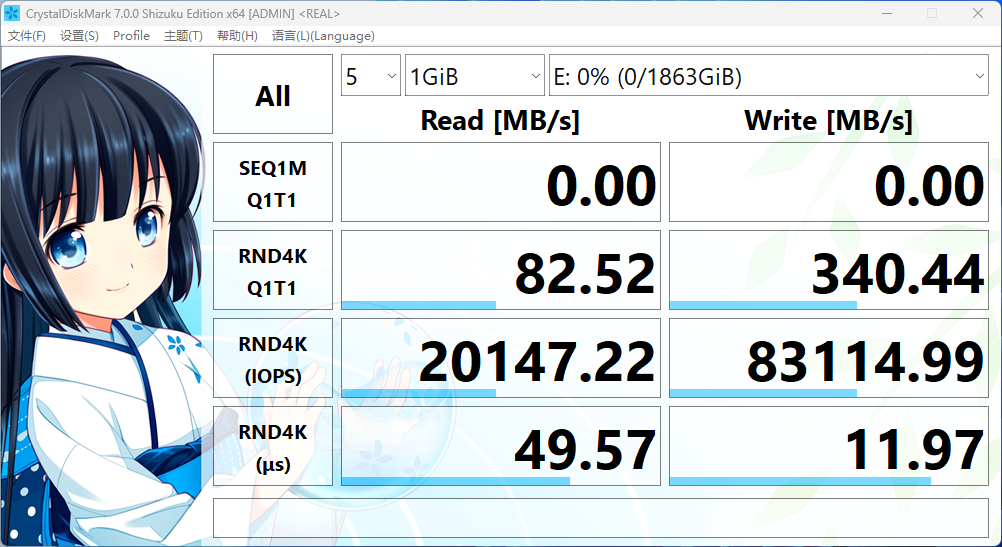Viewport: 1002px width, 547px height.
Task: Close the CrystalDiskMark window
Action: click(977, 14)
